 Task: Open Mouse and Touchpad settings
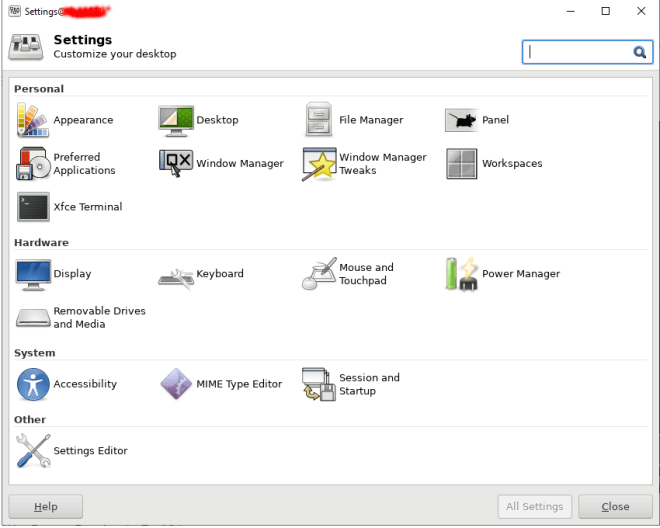319,274
